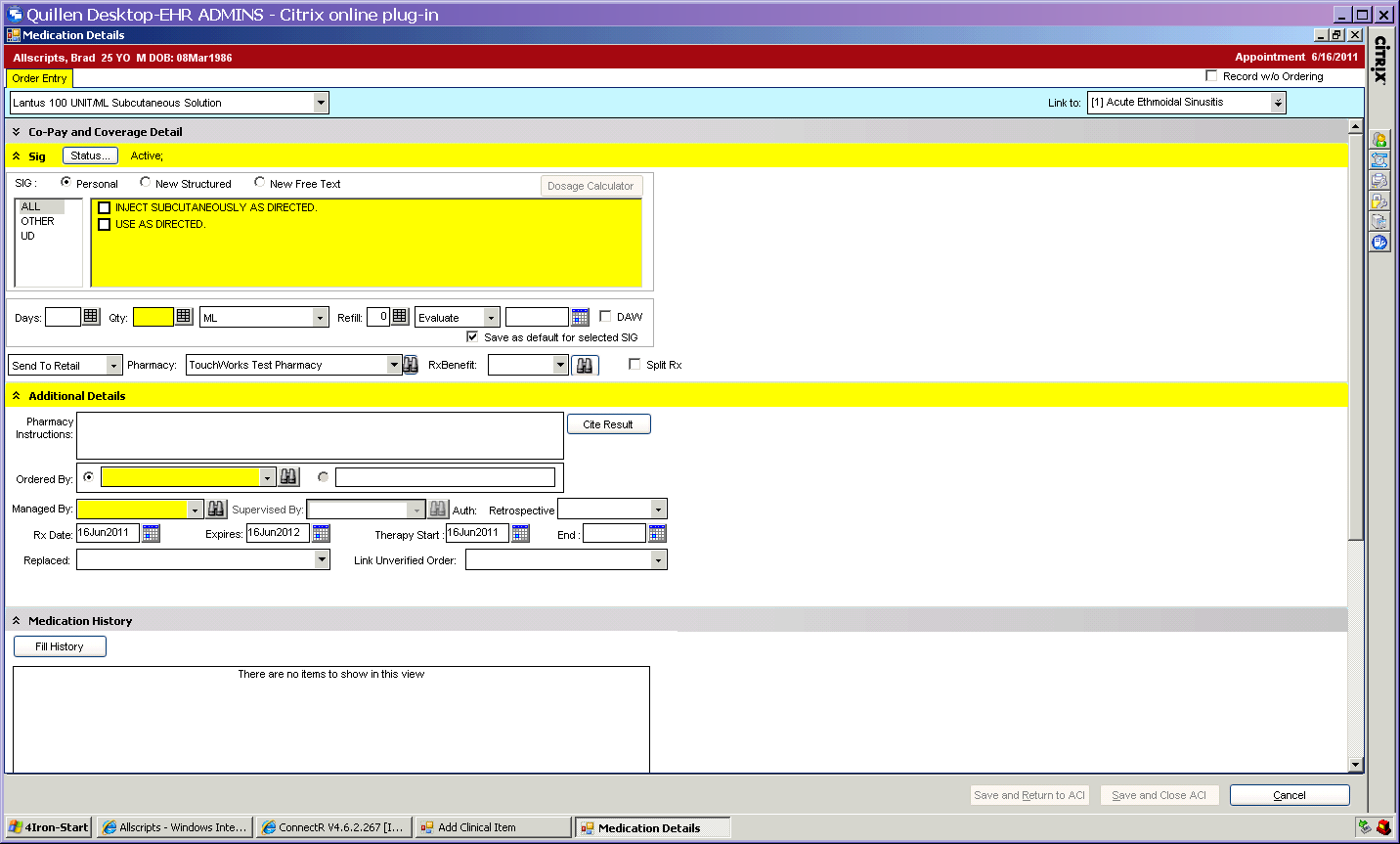Screen dimensions: 1400x844
Task: Select the New Structured SIG option
Action: [145, 182]
